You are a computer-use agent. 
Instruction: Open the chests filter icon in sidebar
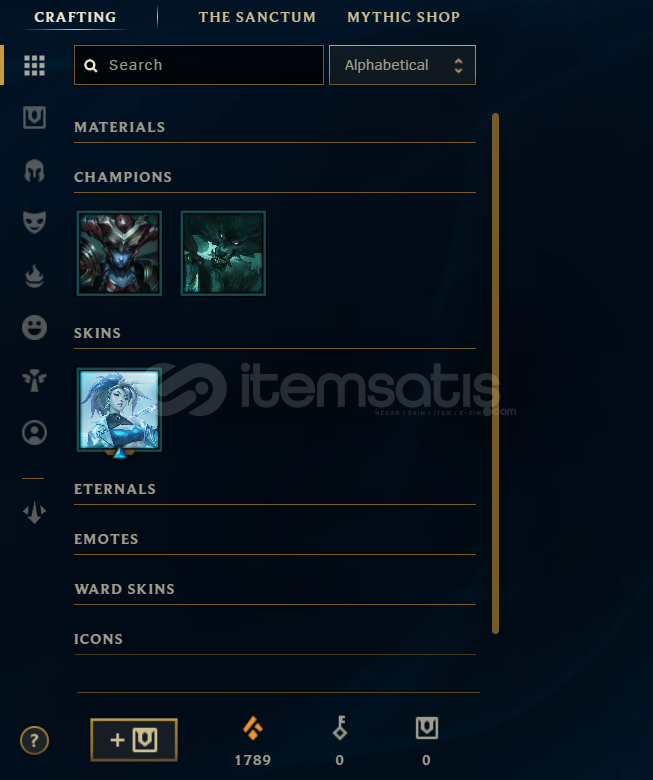point(34,117)
